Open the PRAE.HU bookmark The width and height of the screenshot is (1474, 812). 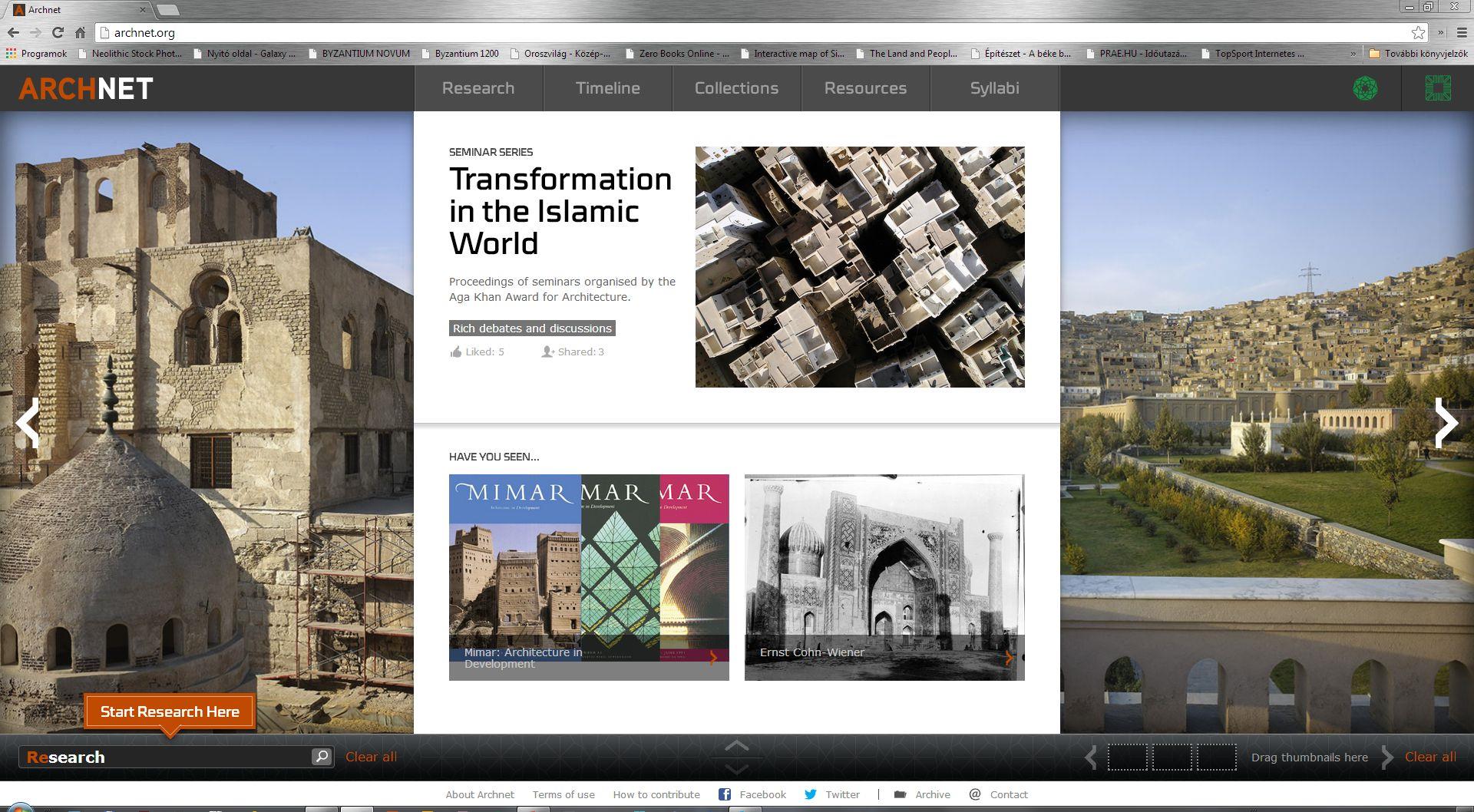[x=1136, y=53]
